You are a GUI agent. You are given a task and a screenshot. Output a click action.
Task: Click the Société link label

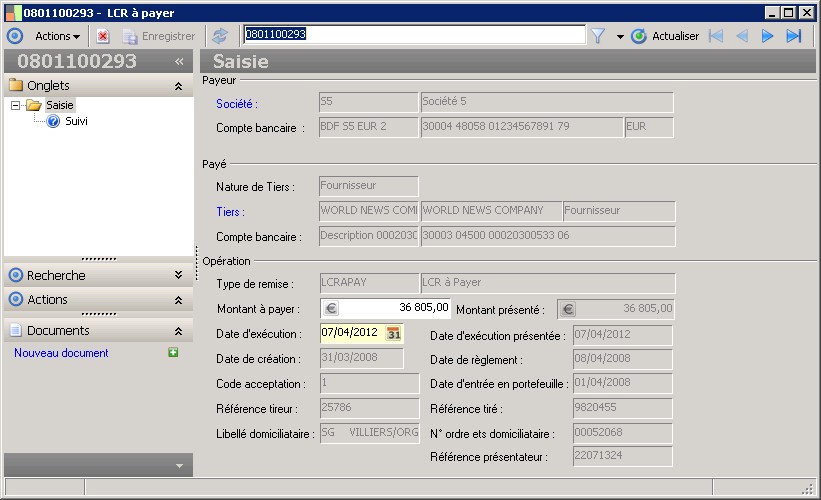click(x=237, y=104)
